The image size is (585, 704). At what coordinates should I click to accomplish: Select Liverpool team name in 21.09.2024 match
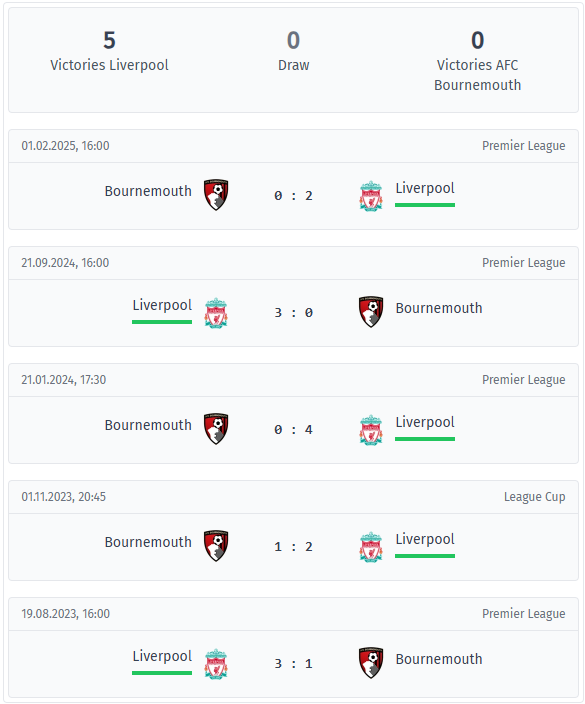click(162, 305)
